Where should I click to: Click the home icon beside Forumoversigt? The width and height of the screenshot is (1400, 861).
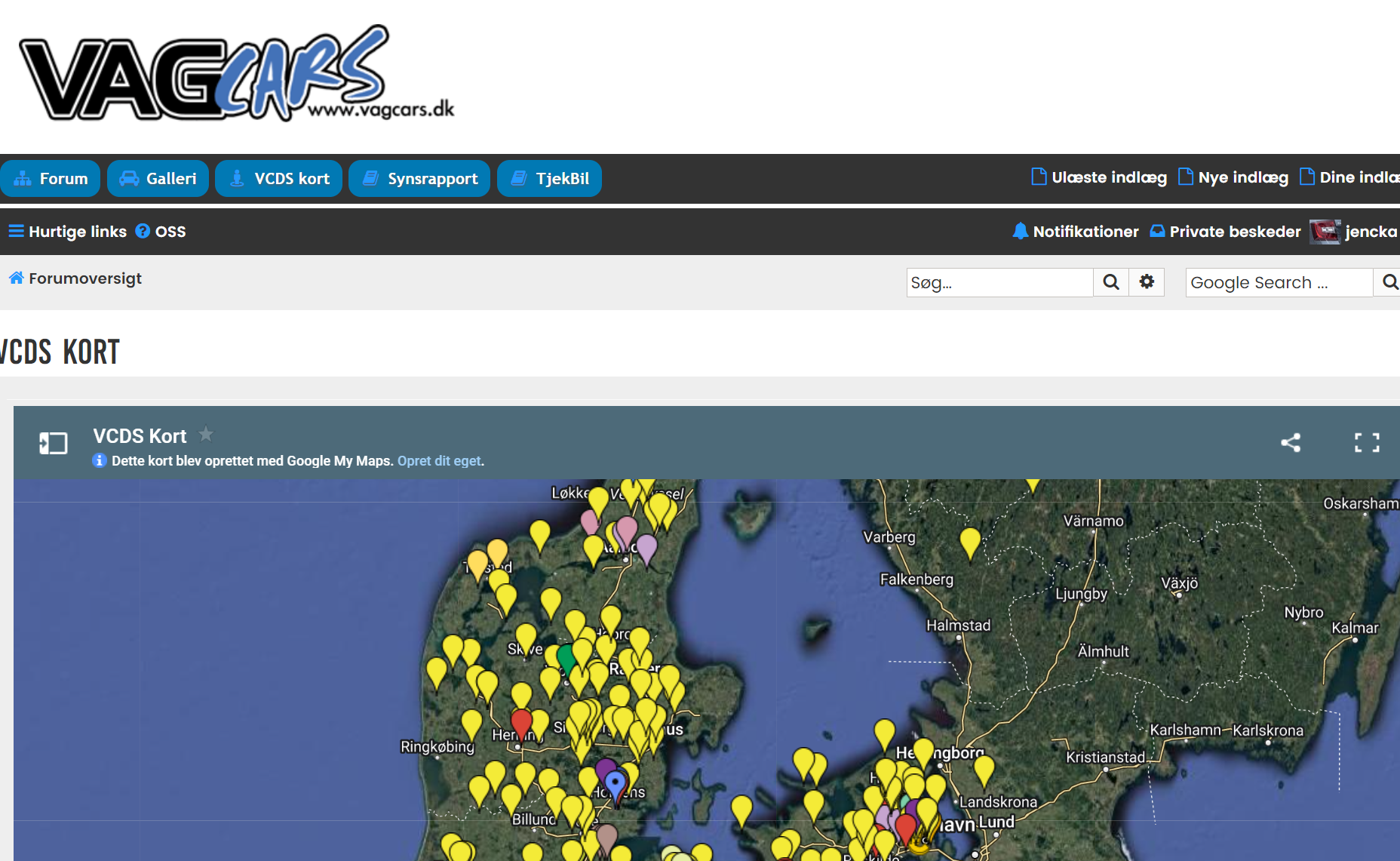coord(16,277)
